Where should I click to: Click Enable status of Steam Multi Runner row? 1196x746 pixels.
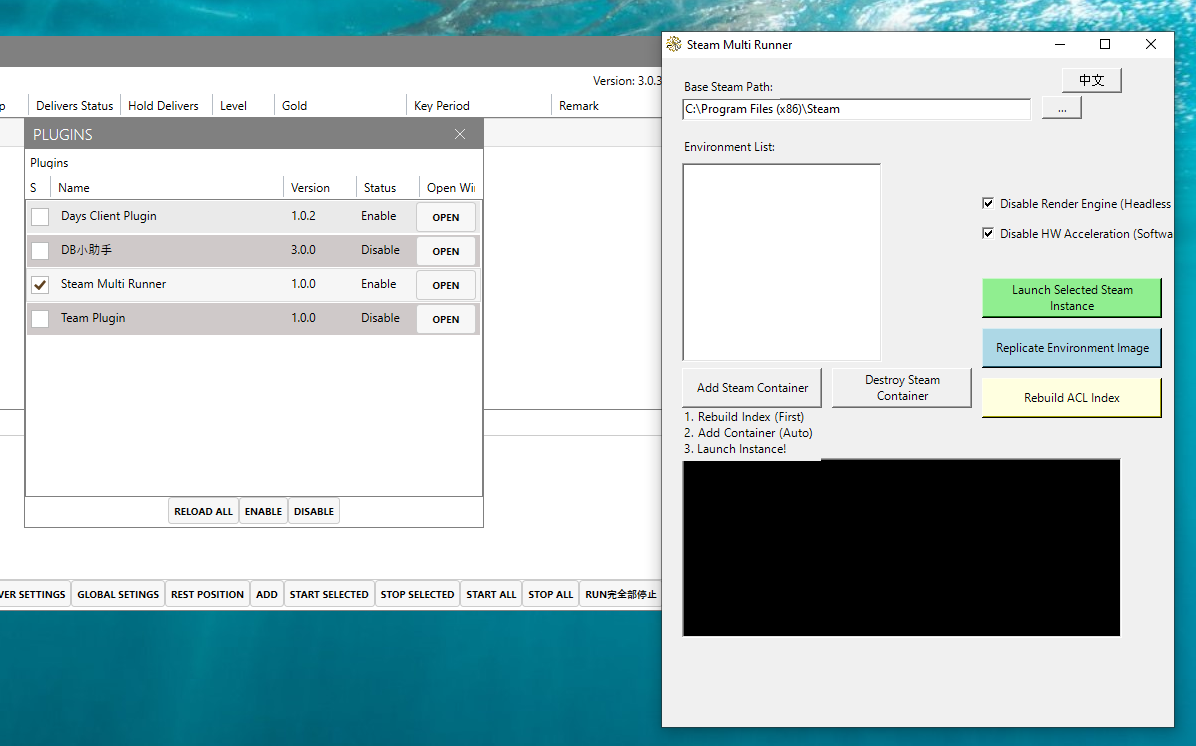click(378, 284)
